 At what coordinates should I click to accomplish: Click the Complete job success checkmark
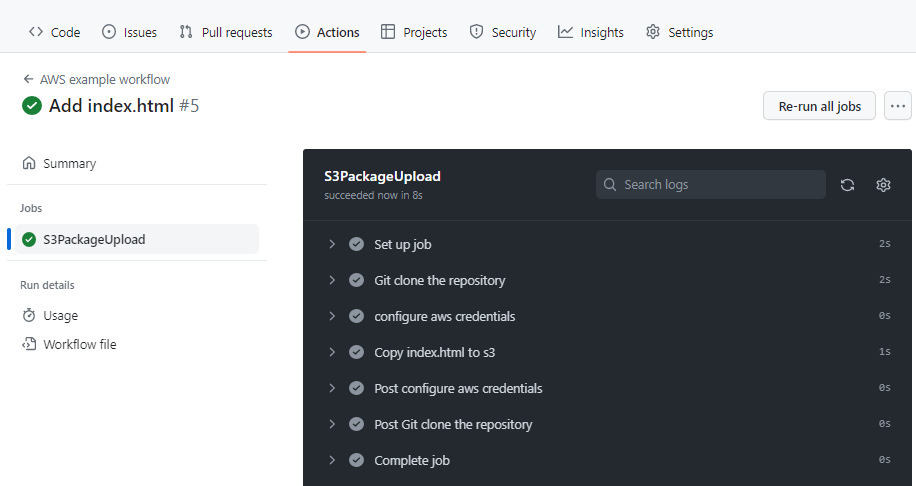click(x=356, y=460)
